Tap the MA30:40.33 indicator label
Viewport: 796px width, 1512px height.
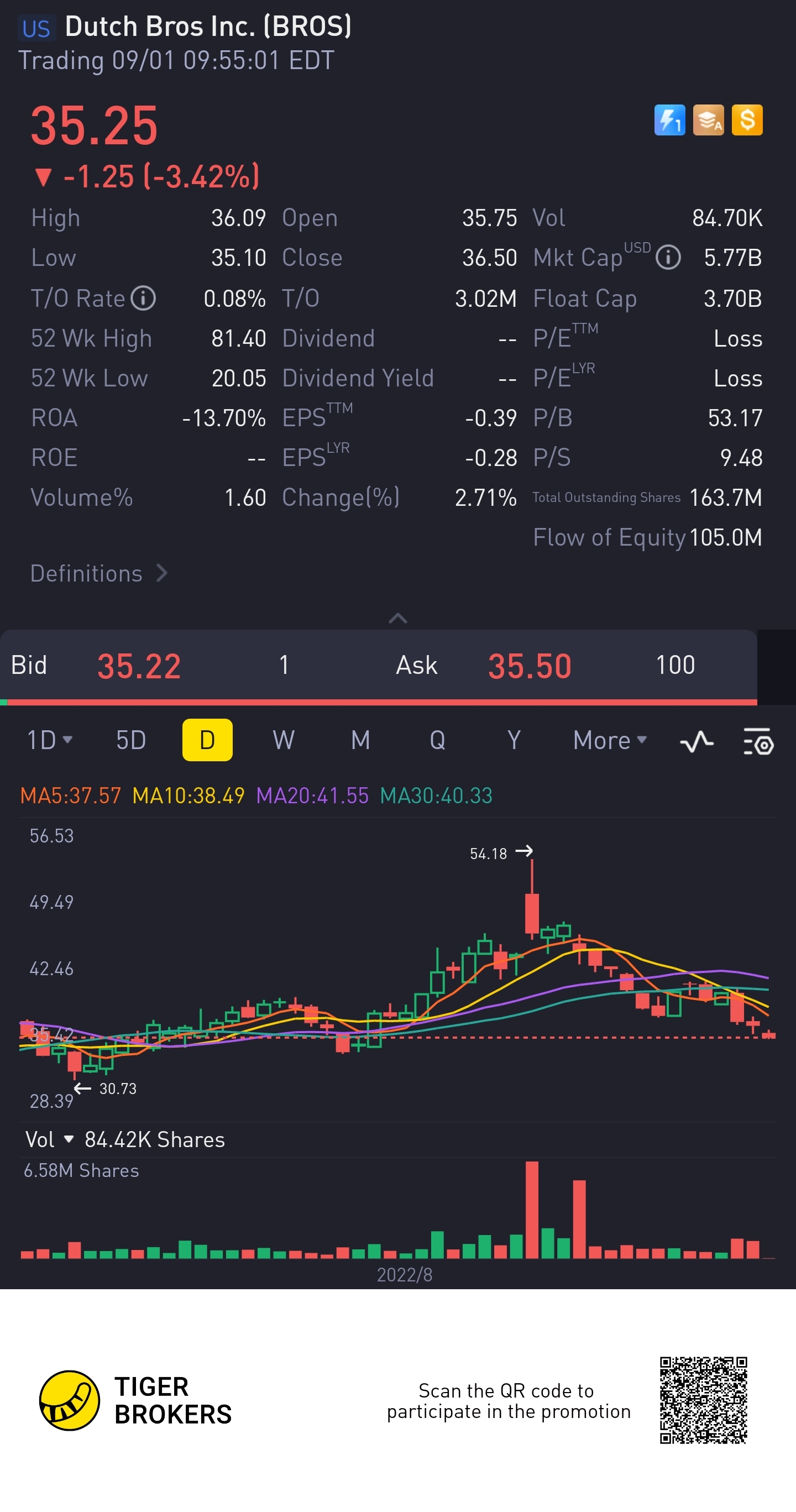tap(436, 796)
